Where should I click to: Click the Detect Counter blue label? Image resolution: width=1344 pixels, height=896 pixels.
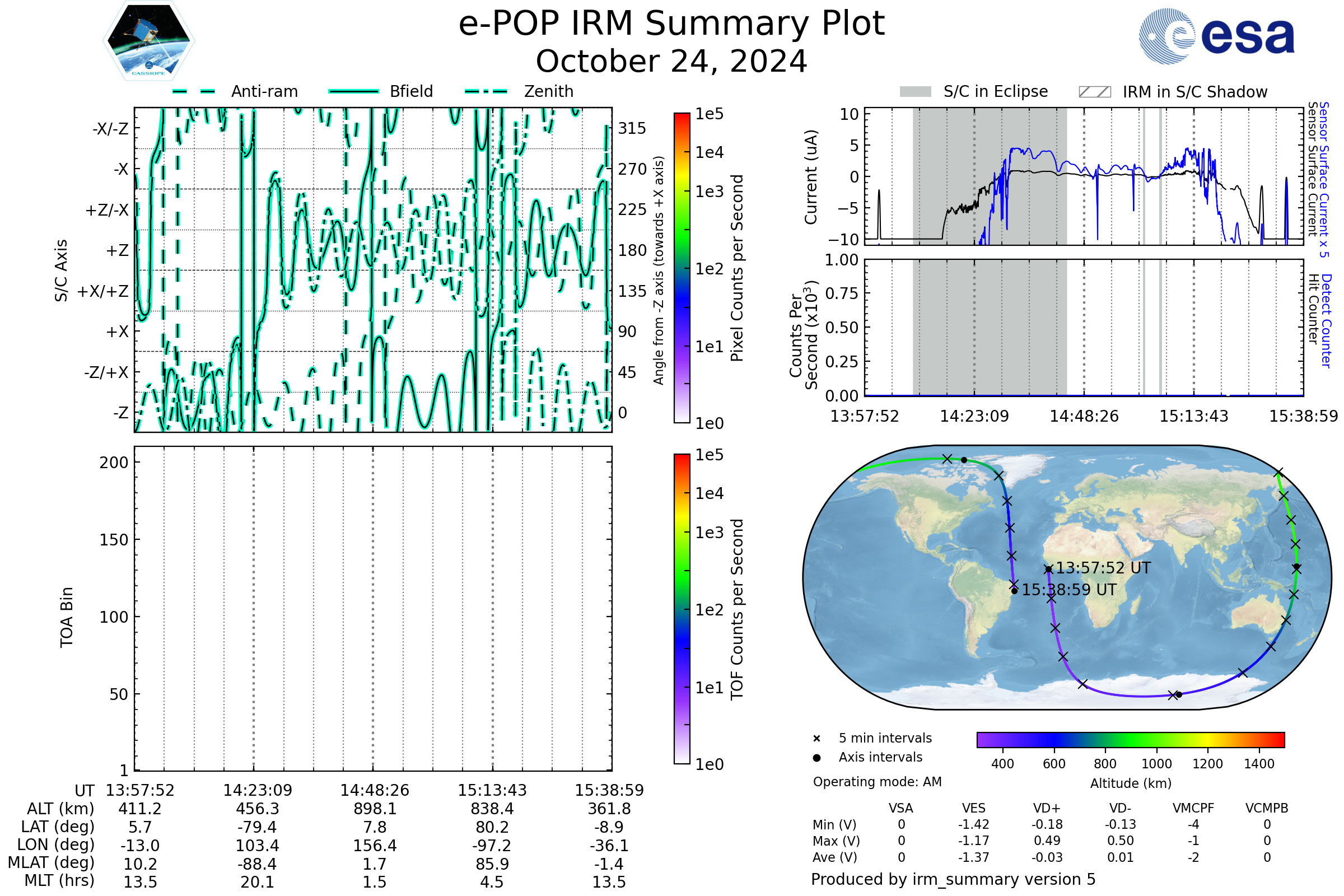coord(1326,321)
